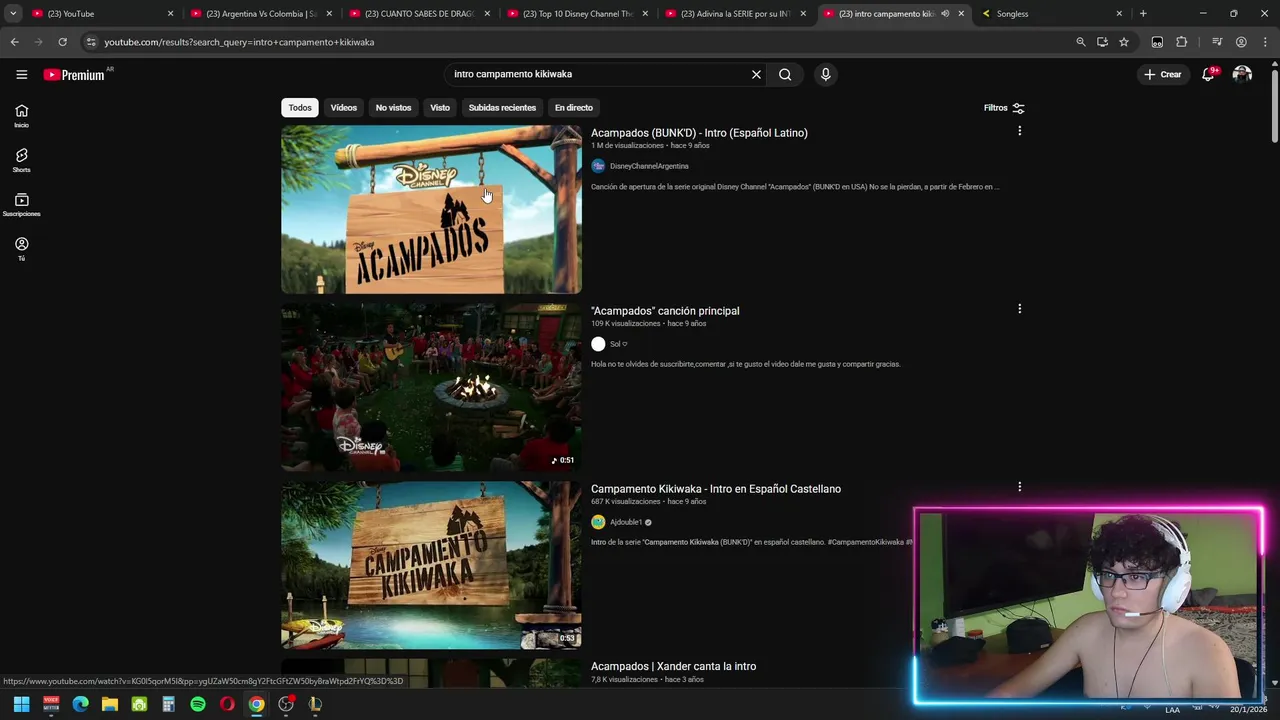Go back in browser history

click(x=14, y=42)
